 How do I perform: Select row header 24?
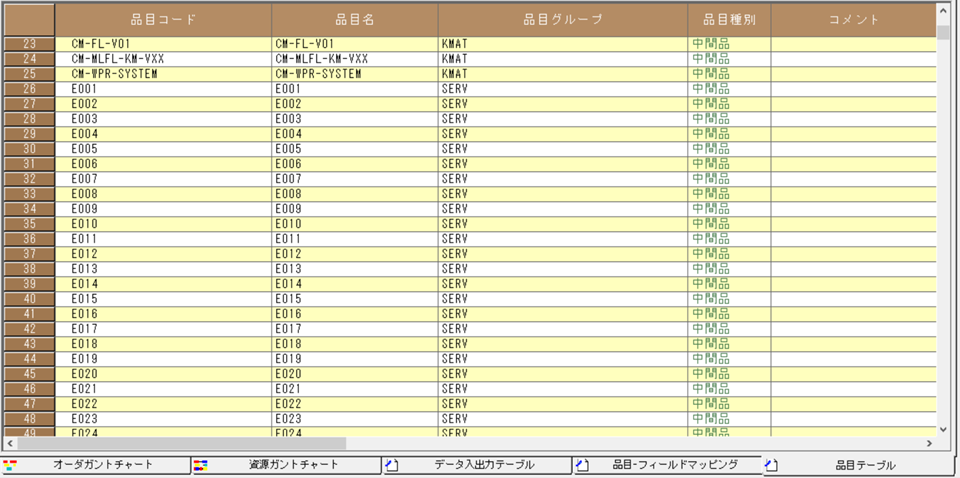(29, 59)
